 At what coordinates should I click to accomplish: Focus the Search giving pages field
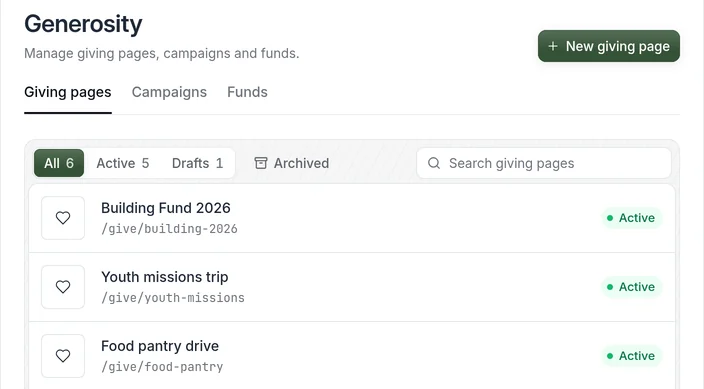pos(544,163)
